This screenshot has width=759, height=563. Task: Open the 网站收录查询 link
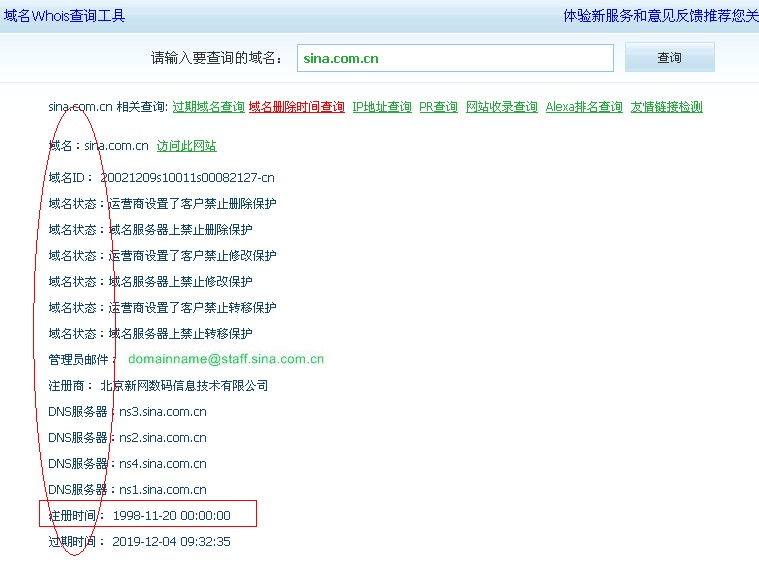tap(501, 107)
